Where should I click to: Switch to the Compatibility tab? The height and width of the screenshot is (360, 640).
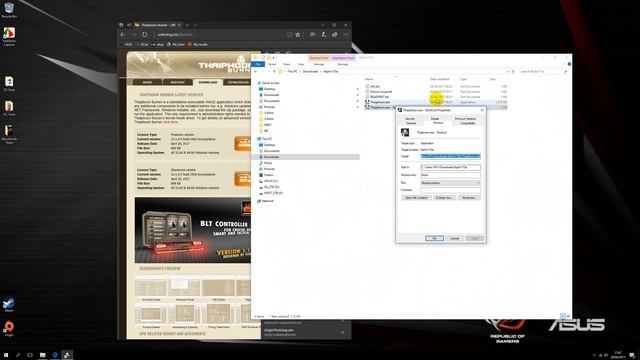[468, 123]
